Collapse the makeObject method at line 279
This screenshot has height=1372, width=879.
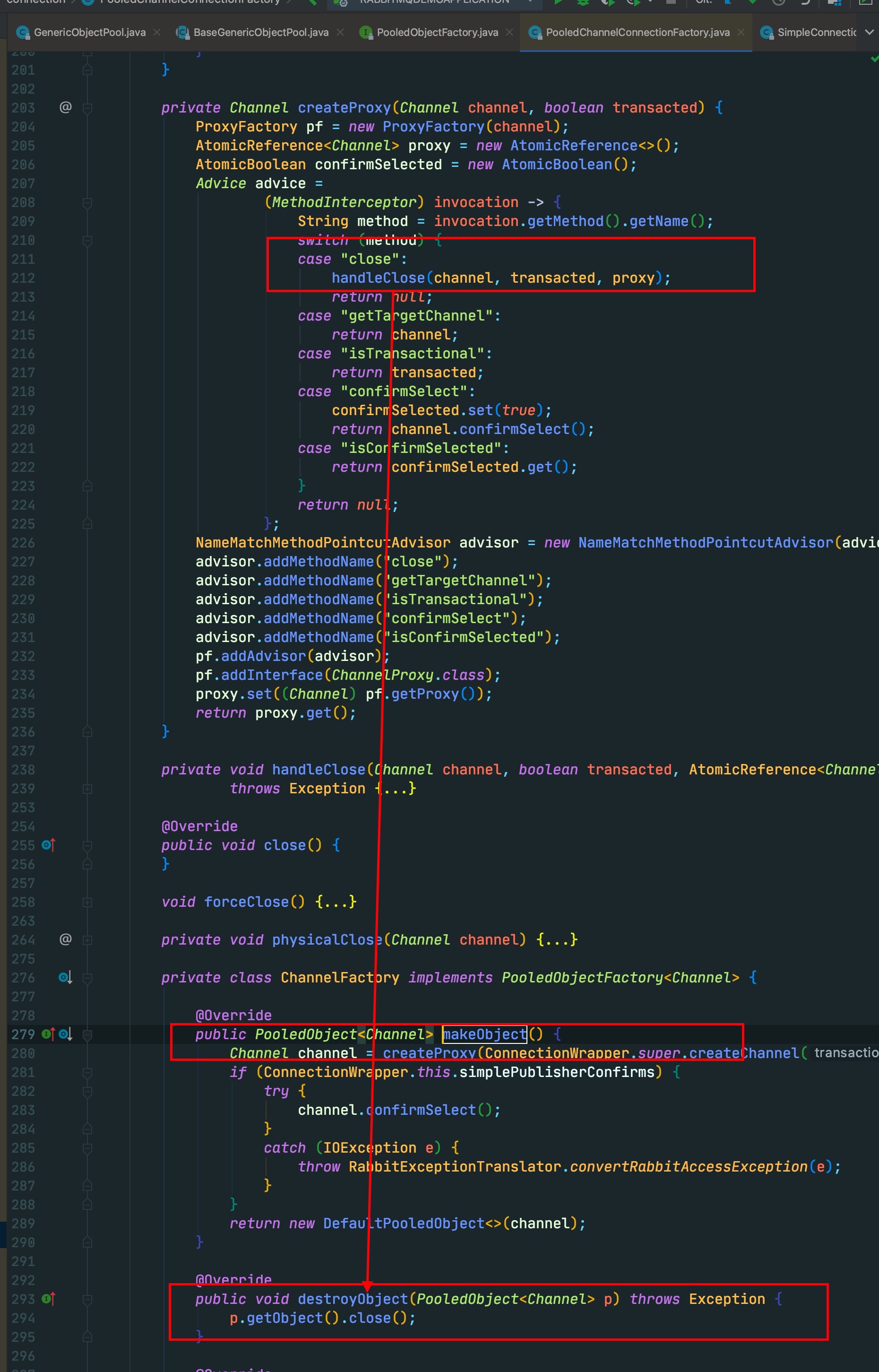tap(87, 1034)
